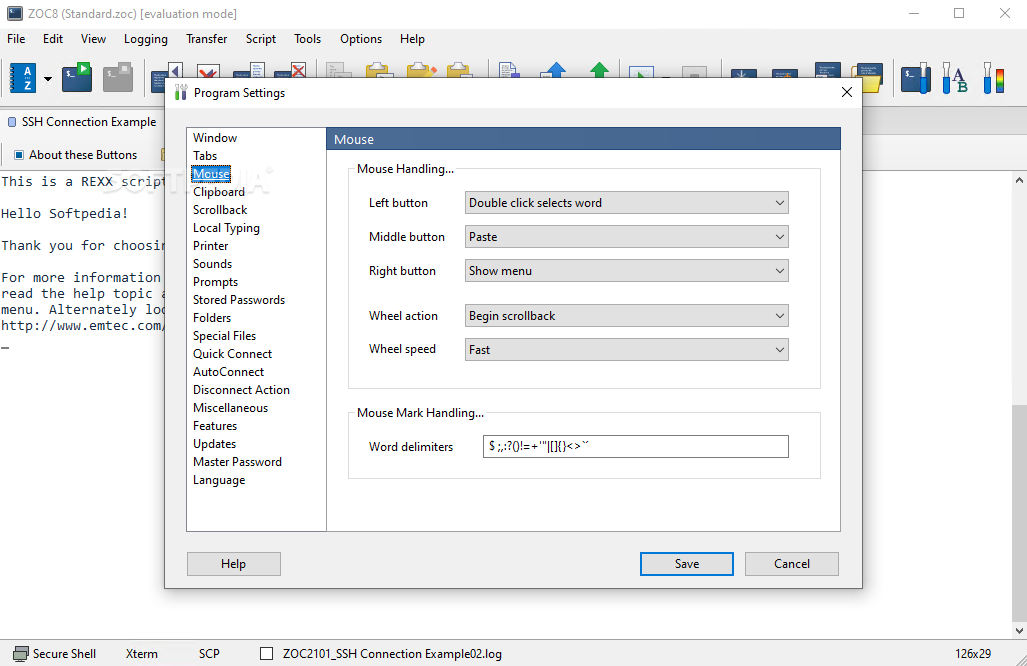1027x666 pixels.
Task: Select Clipboard in the settings list
Action: tap(219, 192)
